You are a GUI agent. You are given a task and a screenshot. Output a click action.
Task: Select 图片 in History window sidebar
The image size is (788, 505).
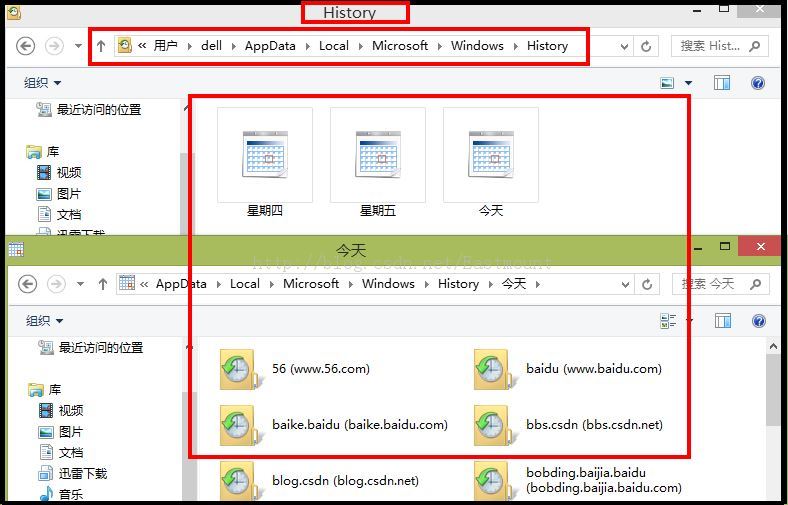coord(59,193)
